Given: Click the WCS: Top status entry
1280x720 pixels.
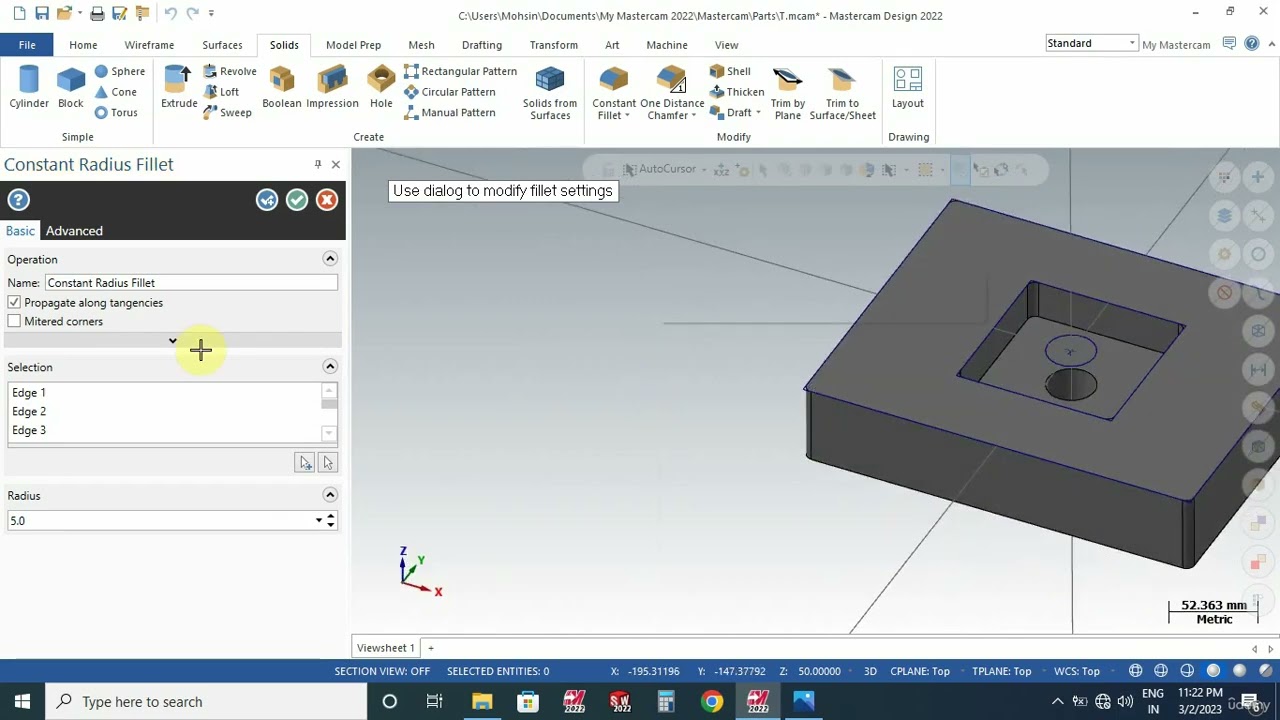Looking at the screenshot, I should pos(1077,671).
